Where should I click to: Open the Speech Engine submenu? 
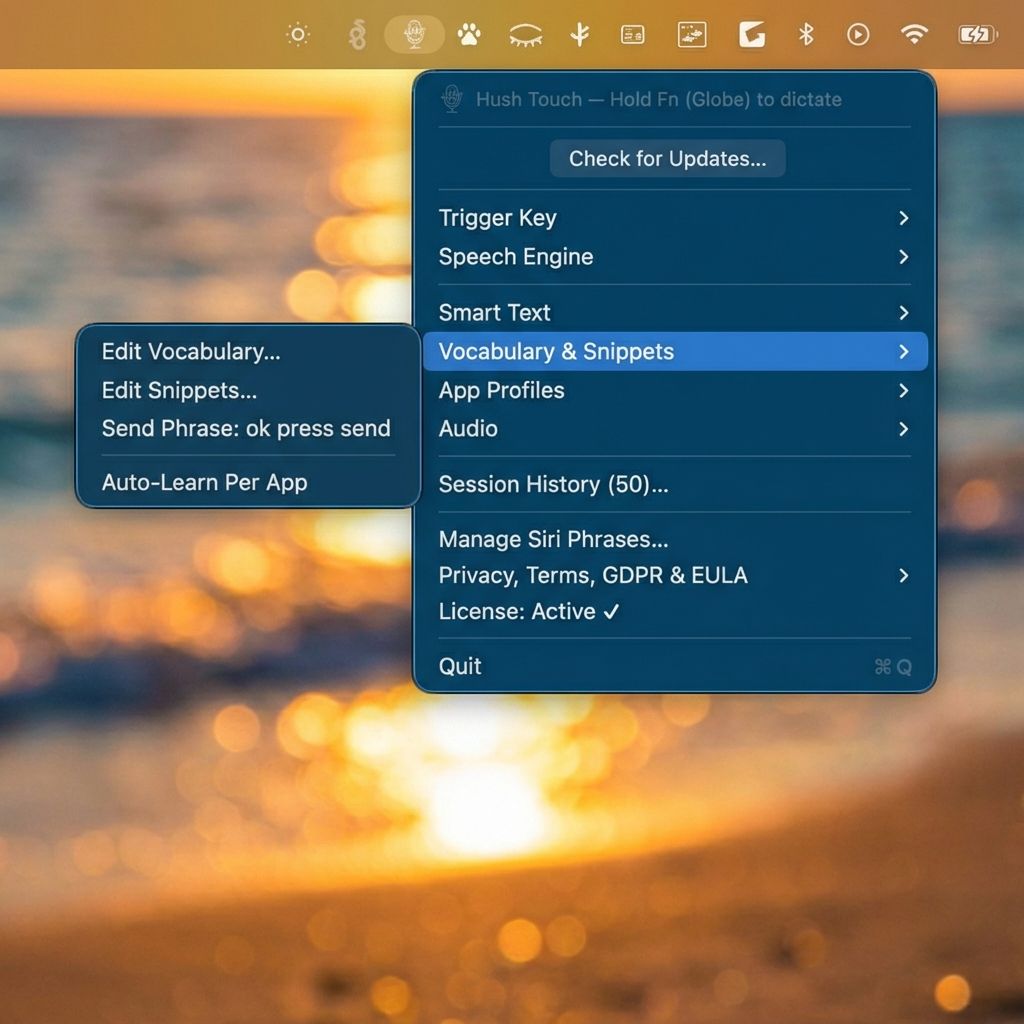(x=516, y=257)
